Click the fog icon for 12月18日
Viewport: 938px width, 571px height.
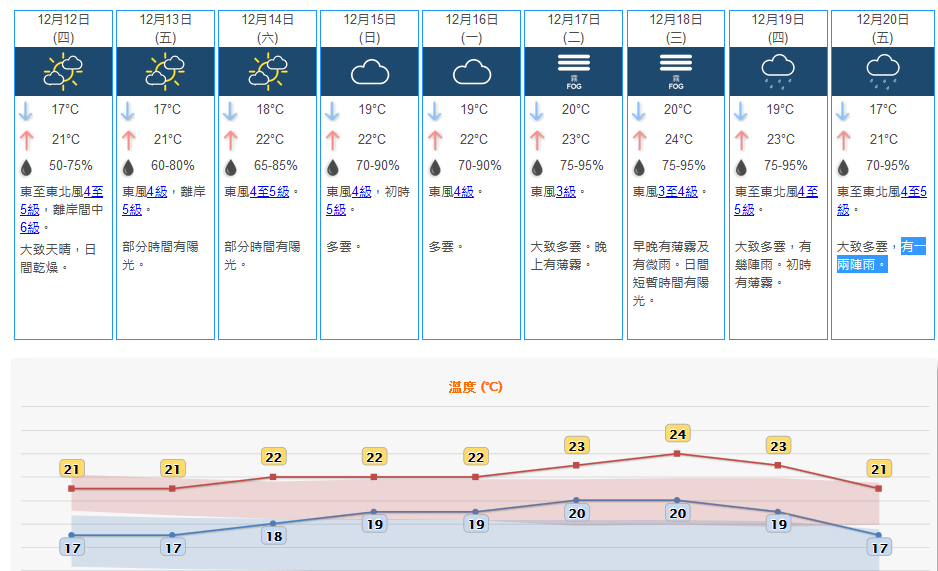coord(676,72)
